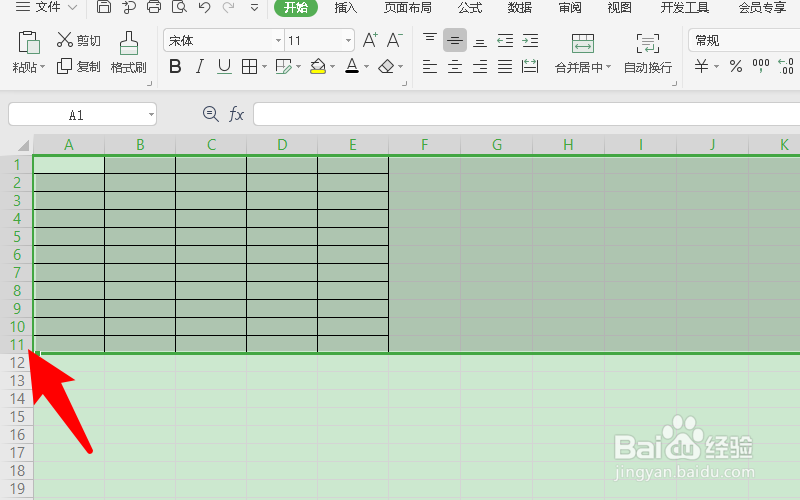Open the 文件 file menu
The width and height of the screenshot is (800, 500).
click(x=46, y=7)
